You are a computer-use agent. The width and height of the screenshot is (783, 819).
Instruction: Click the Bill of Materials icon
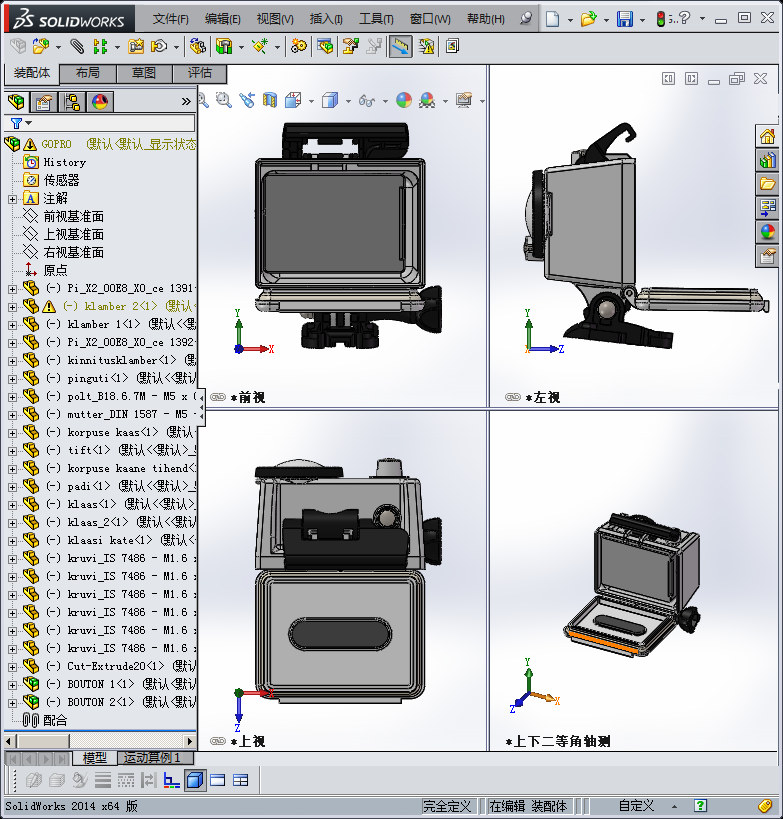click(325, 46)
